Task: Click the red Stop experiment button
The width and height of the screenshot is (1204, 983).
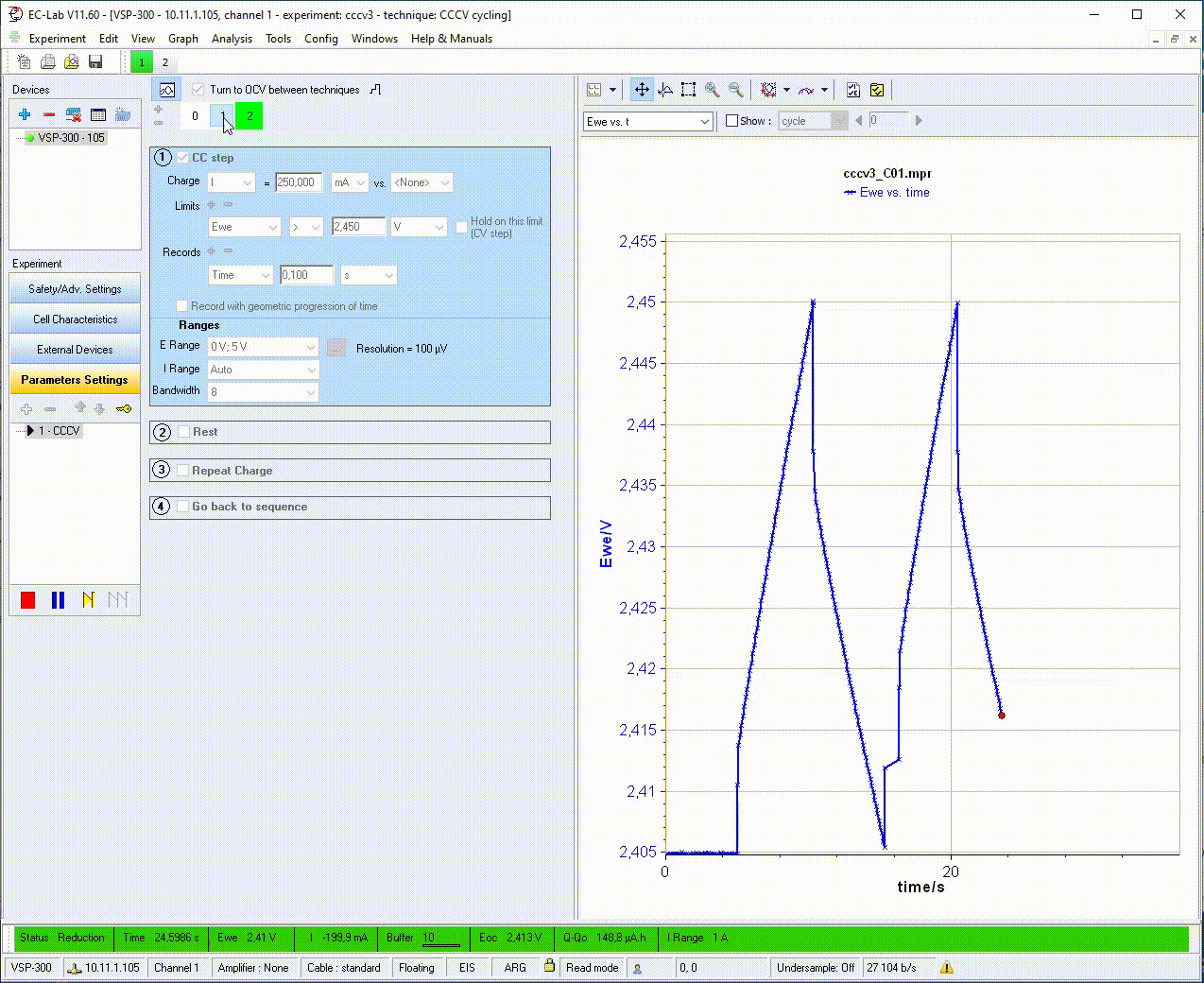Action: tap(28, 600)
